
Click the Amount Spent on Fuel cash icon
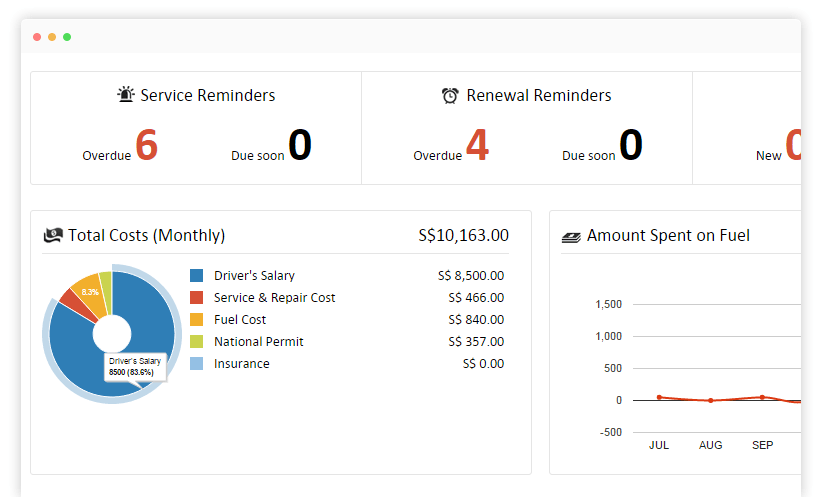(x=571, y=237)
